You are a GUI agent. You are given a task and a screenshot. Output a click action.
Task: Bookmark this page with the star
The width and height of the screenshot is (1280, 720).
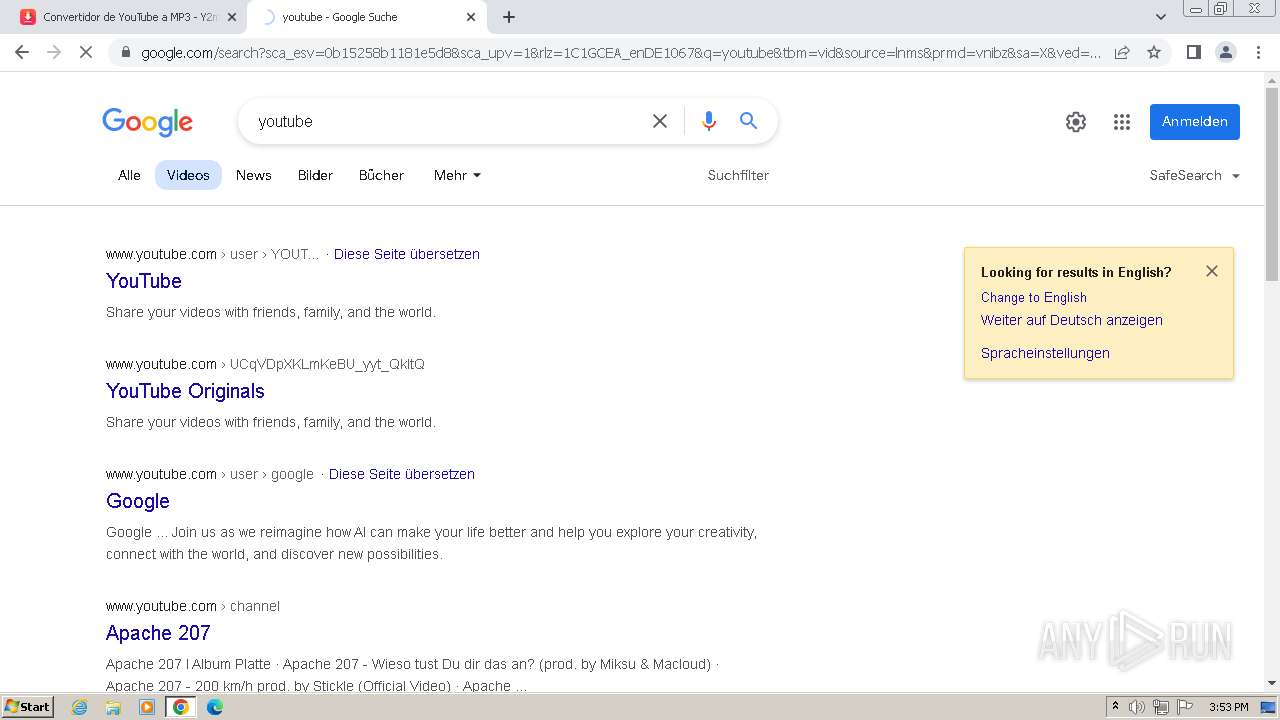pyautogui.click(x=1154, y=52)
